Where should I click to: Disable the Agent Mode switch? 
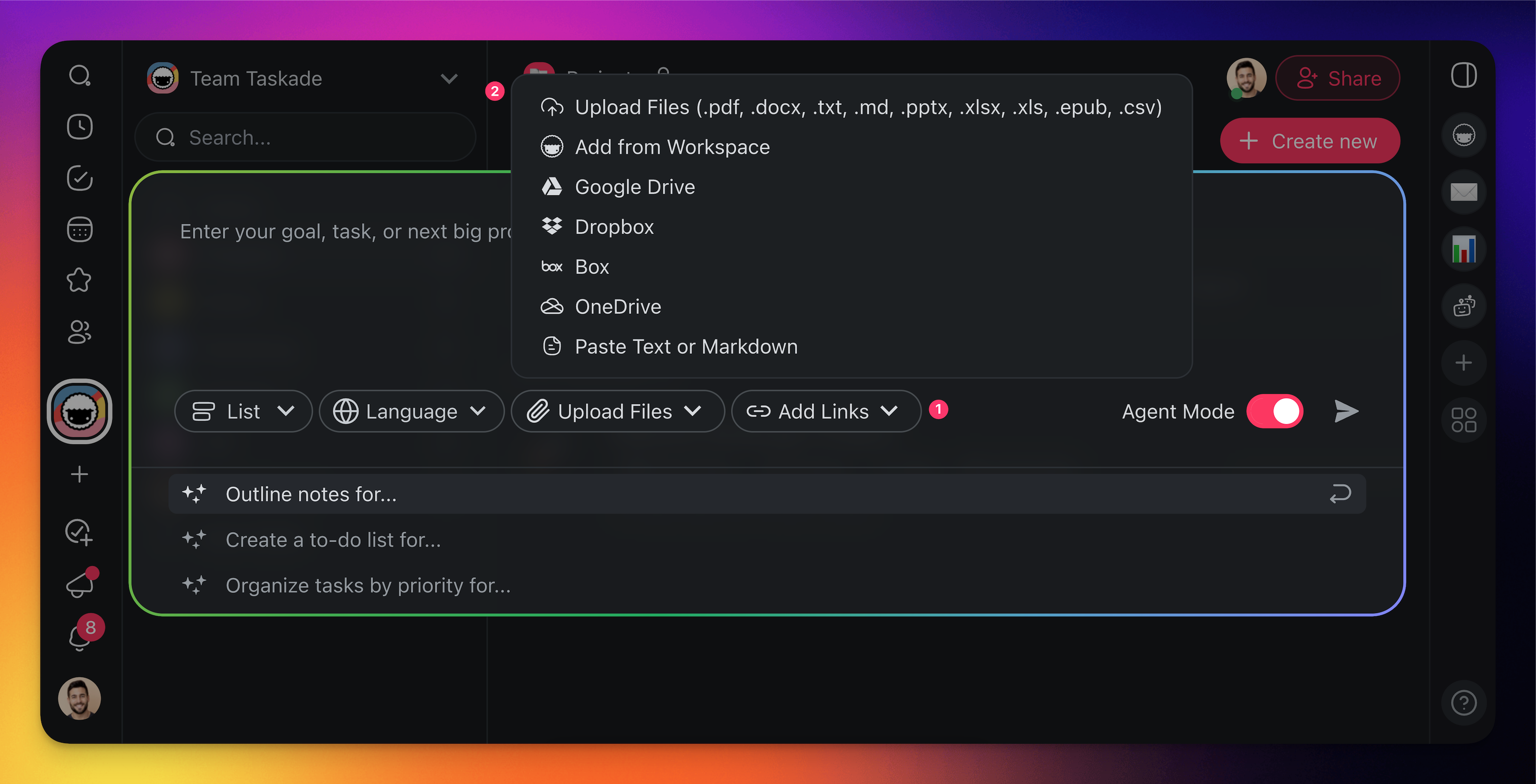point(1275,411)
